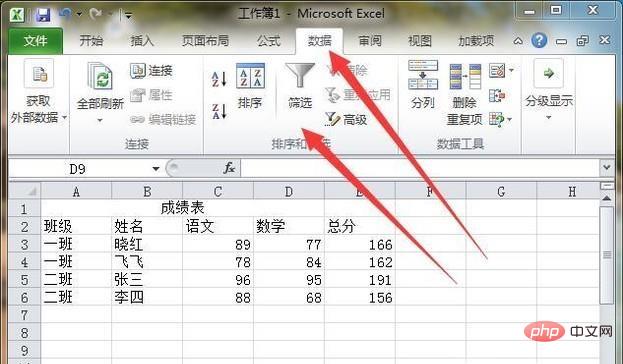
Task: Switch to Add-ins (加载项) tab
Action: (x=476, y=41)
